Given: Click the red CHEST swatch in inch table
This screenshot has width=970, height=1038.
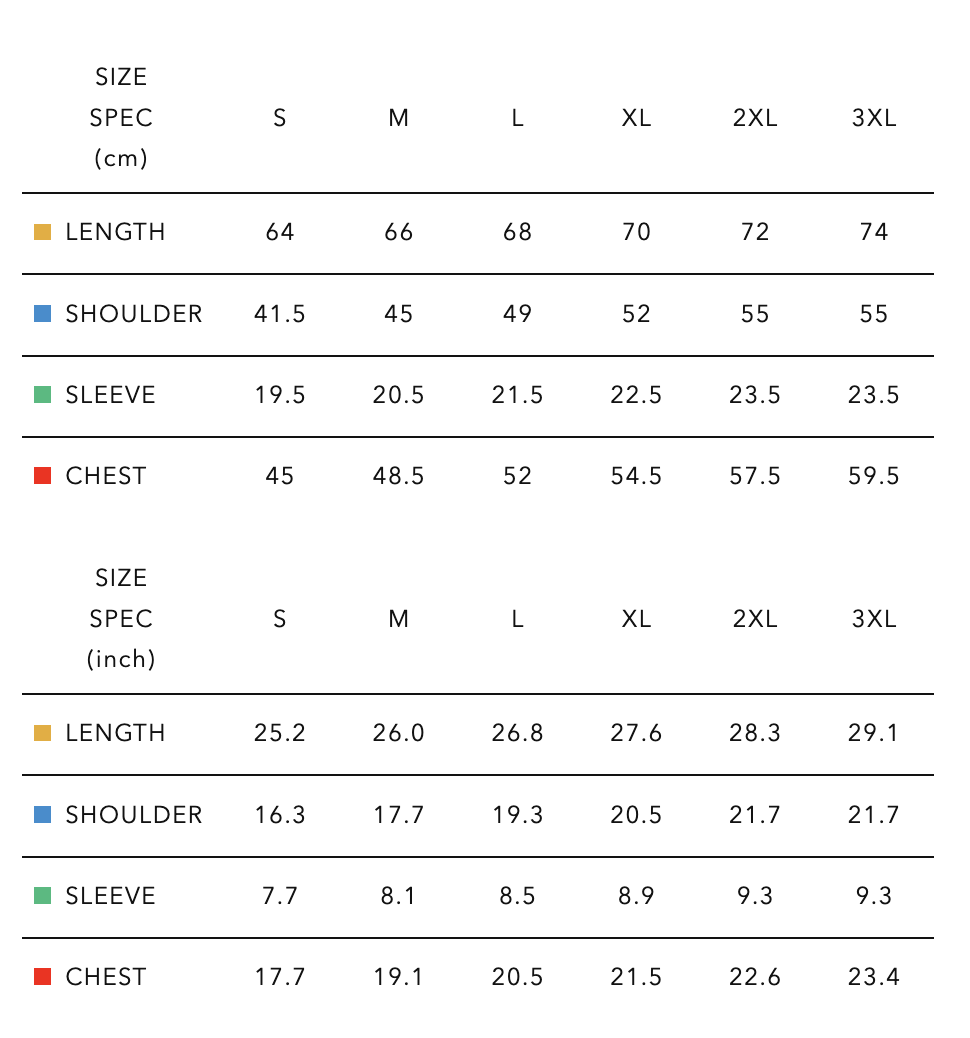Looking at the screenshot, I should pyautogui.click(x=42, y=977).
